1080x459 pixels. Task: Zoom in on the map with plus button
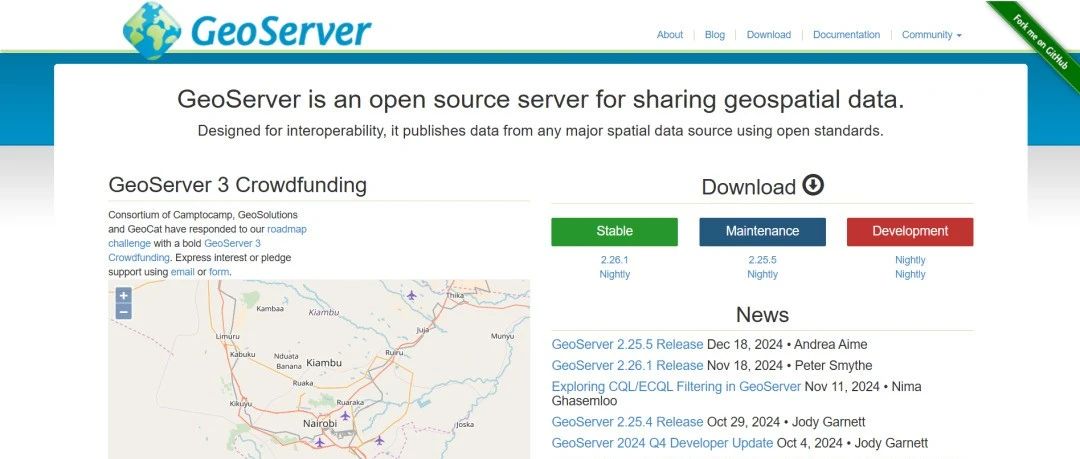tap(123, 296)
